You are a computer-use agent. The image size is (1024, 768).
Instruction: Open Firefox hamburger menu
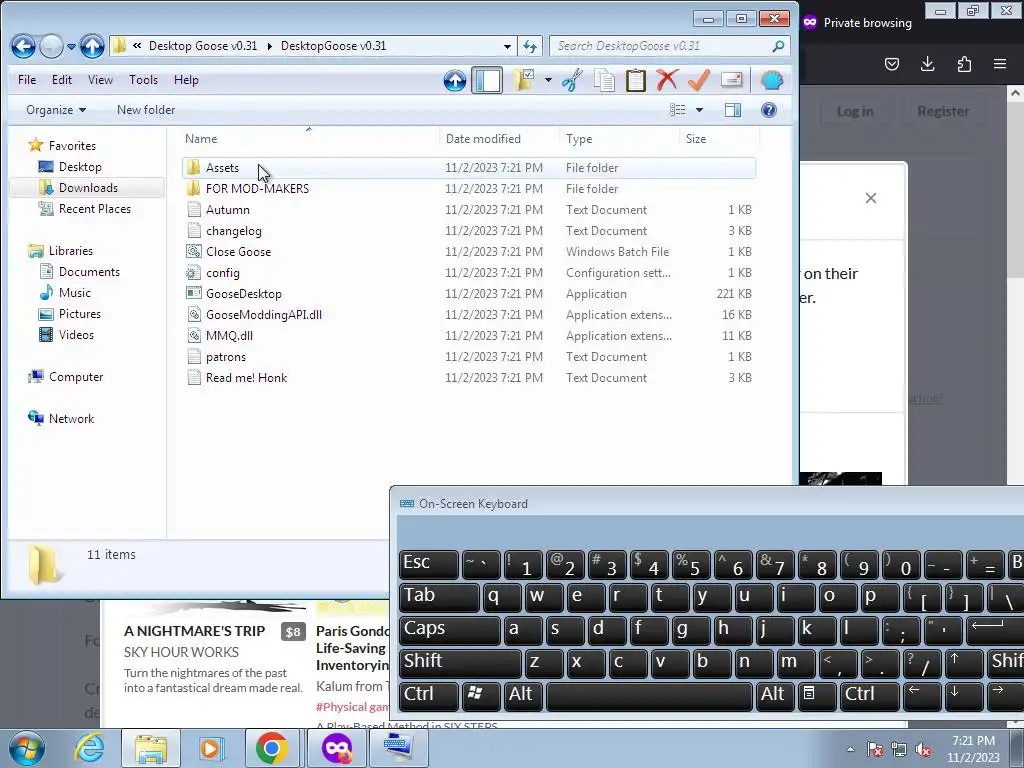click(x=1000, y=63)
